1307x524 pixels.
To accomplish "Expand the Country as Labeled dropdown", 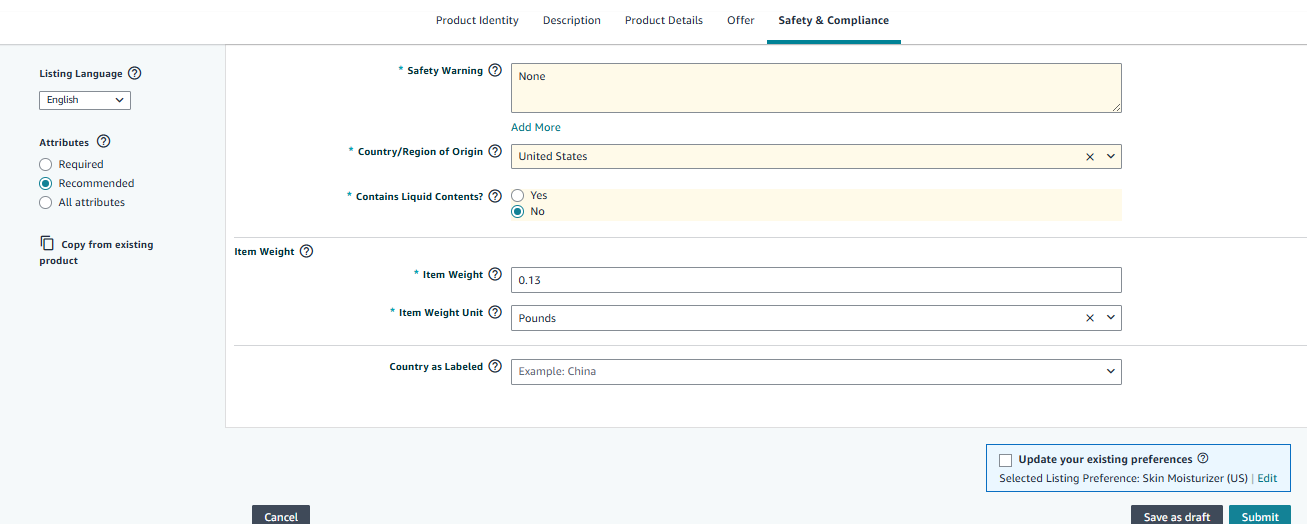I will pos(1110,372).
